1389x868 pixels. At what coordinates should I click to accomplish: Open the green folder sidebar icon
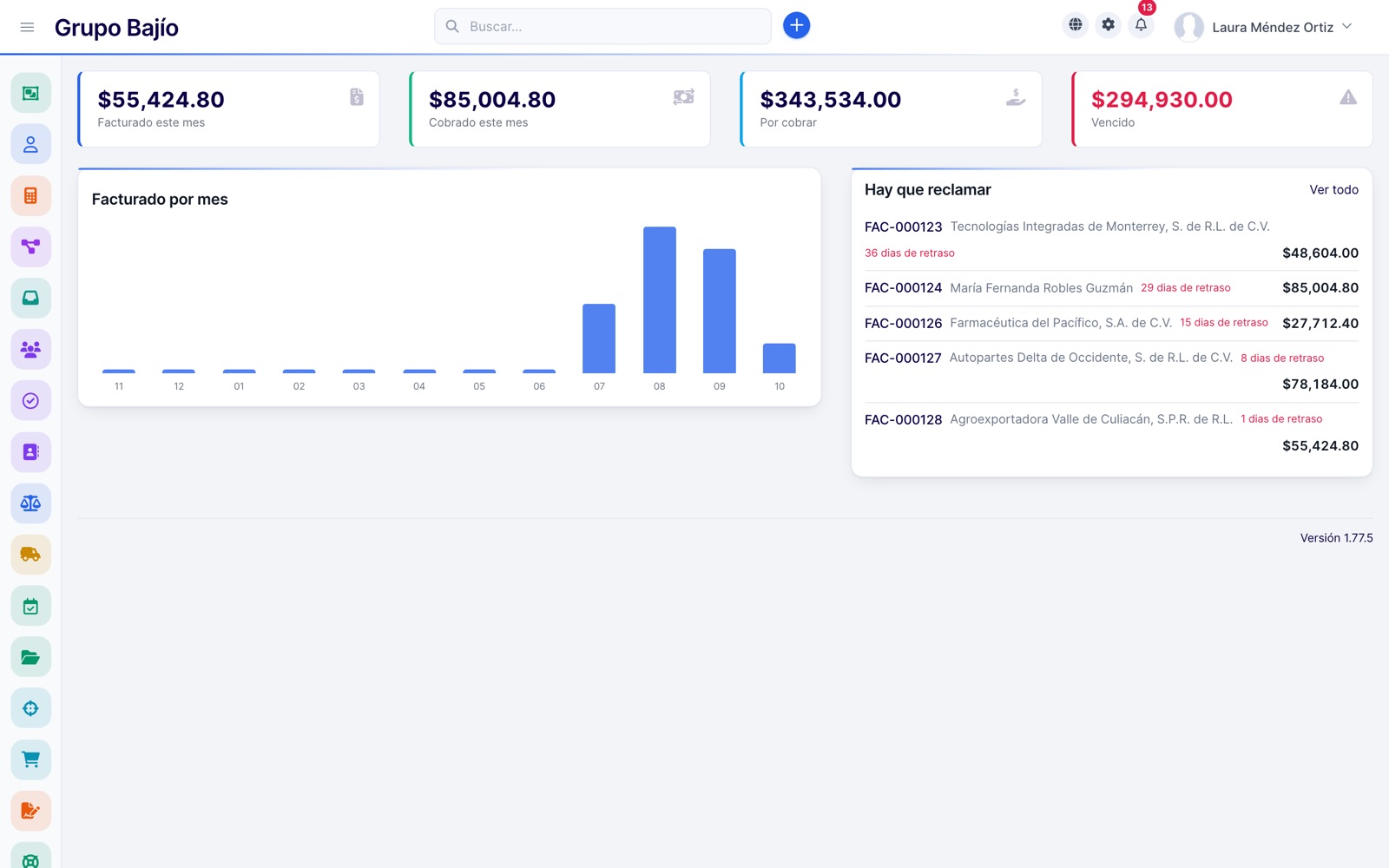coord(30,657)
